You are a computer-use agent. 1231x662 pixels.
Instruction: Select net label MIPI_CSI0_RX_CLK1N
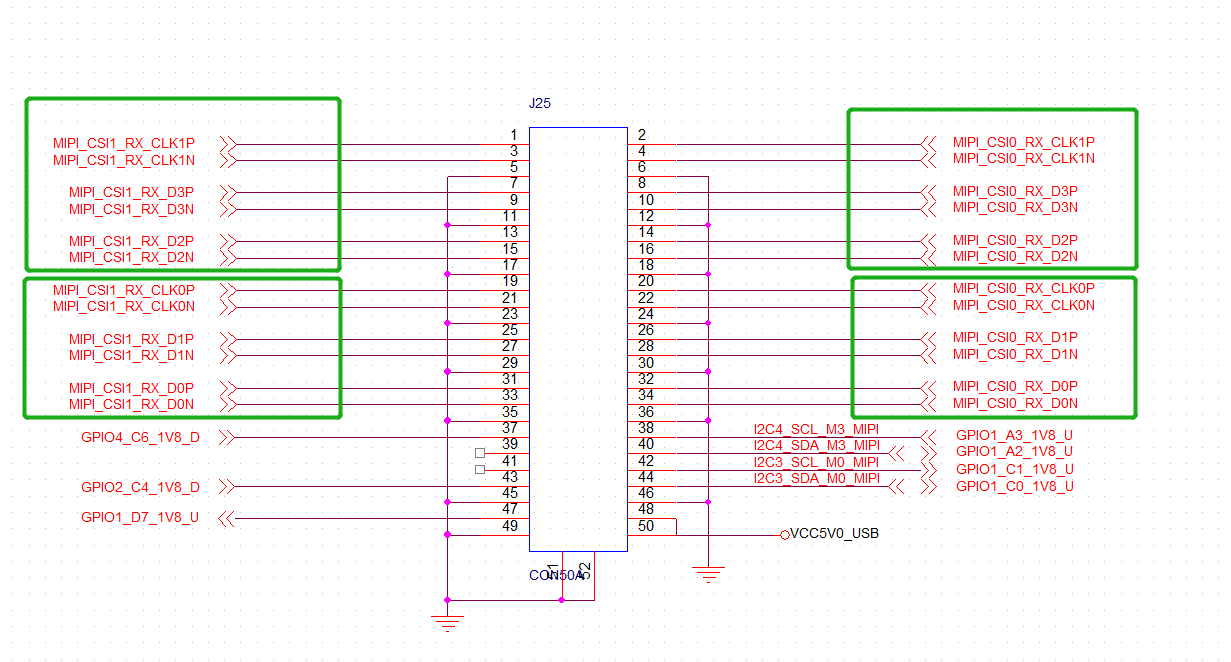tap(1023, 158)
